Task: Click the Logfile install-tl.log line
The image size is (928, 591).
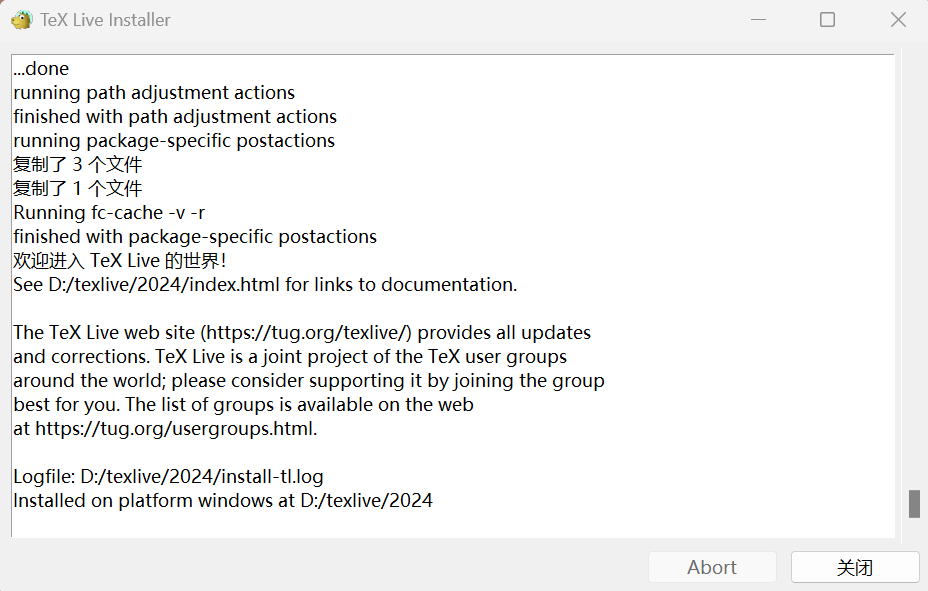Action: point(168,477)
